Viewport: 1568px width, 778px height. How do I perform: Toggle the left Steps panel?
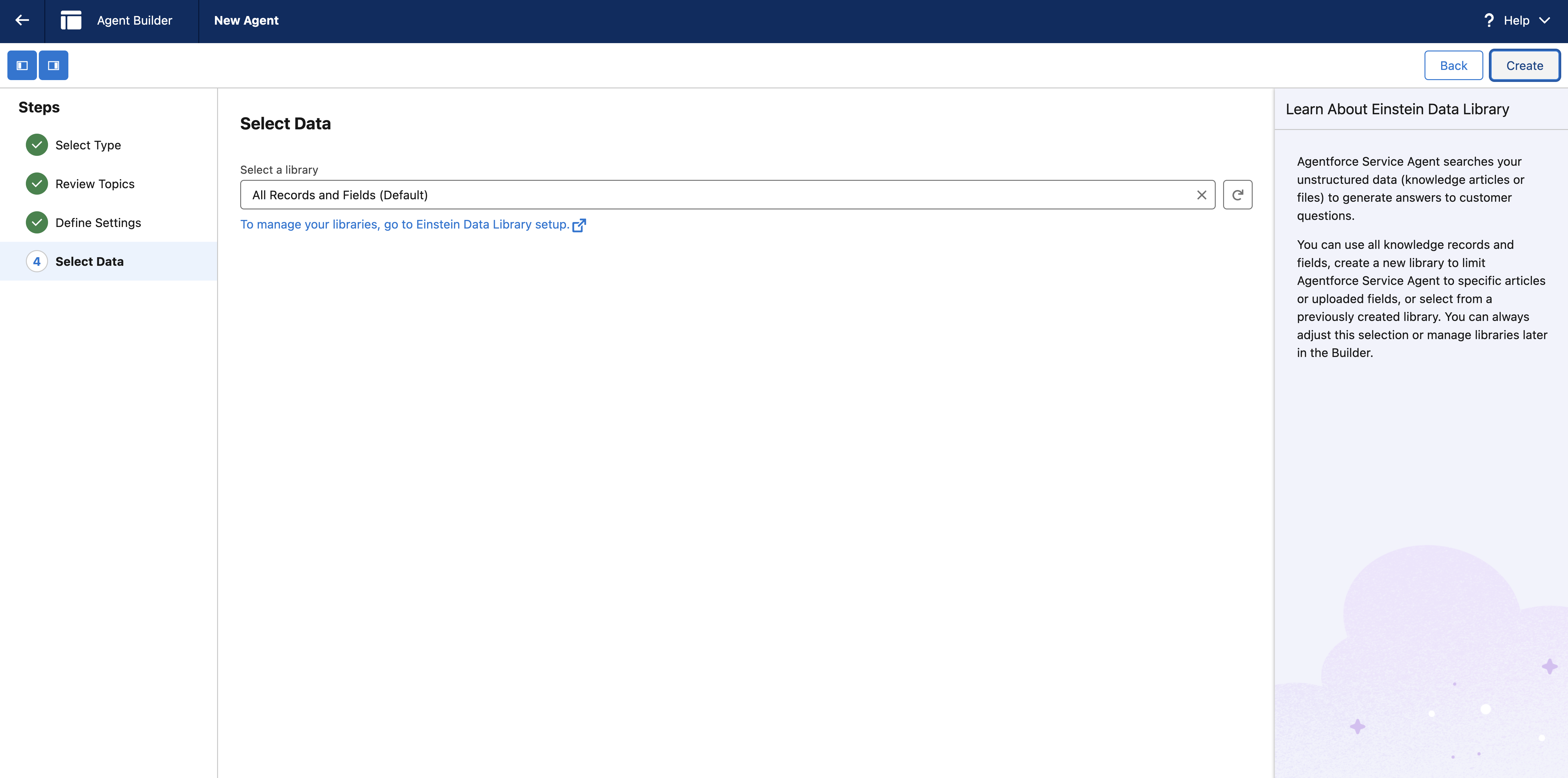pos(22,65)
